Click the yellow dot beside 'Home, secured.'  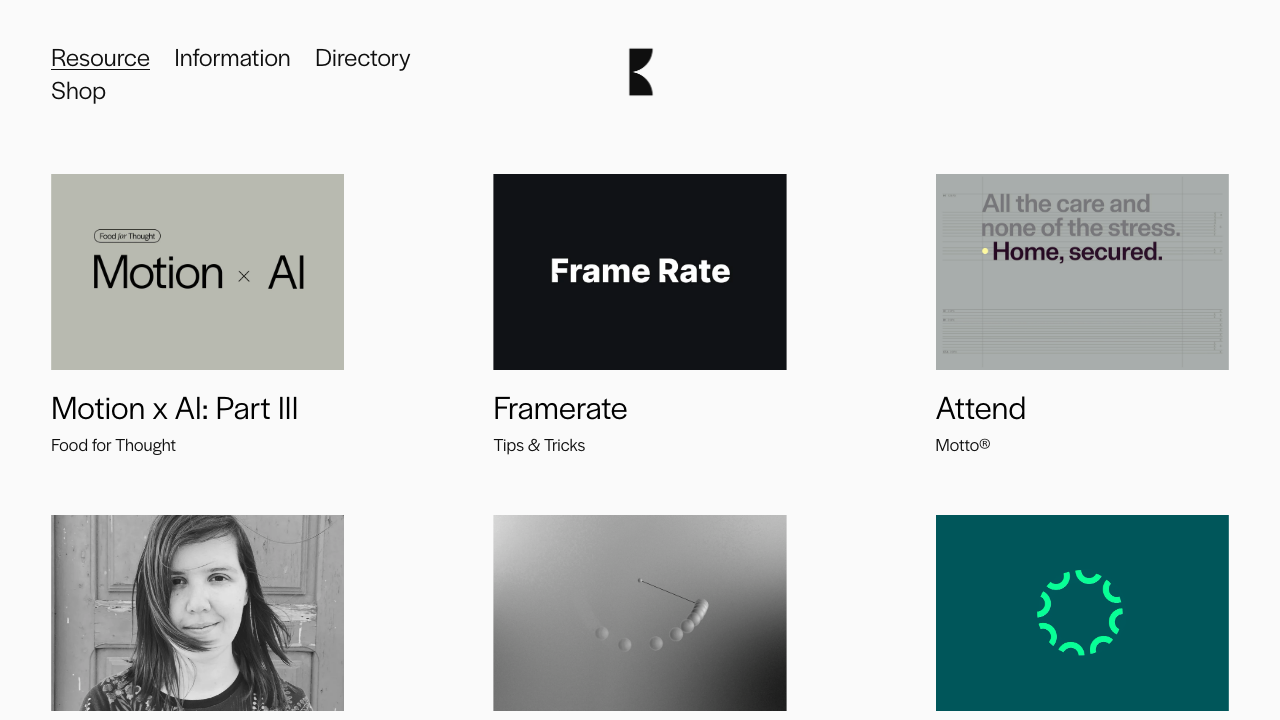(x=984, y=252)
